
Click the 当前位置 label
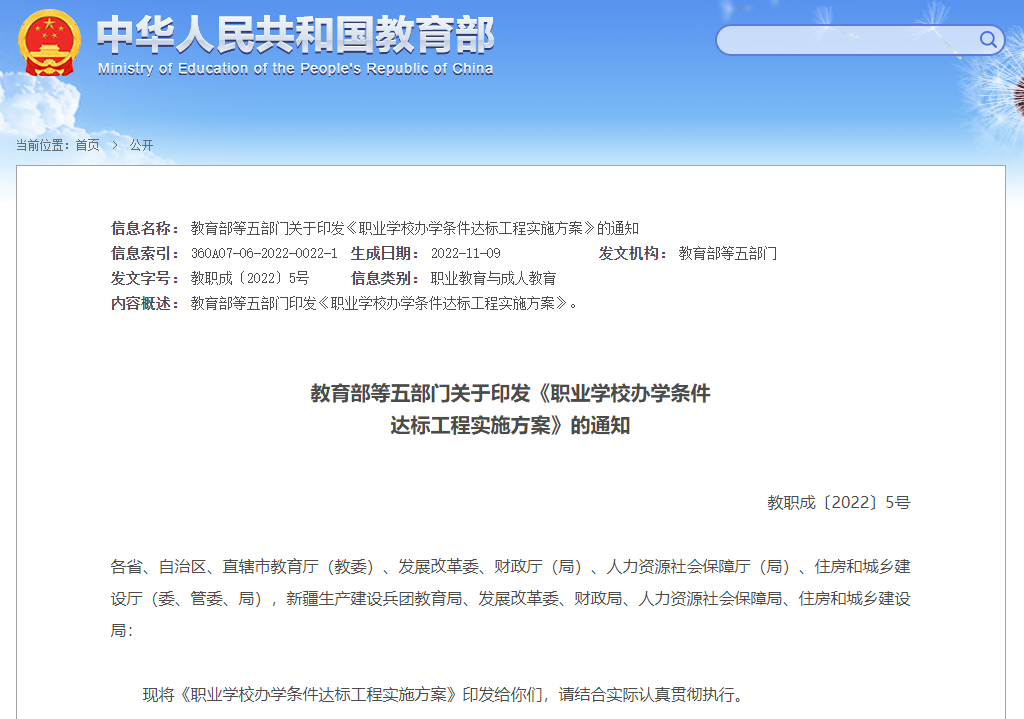[44, 145]
